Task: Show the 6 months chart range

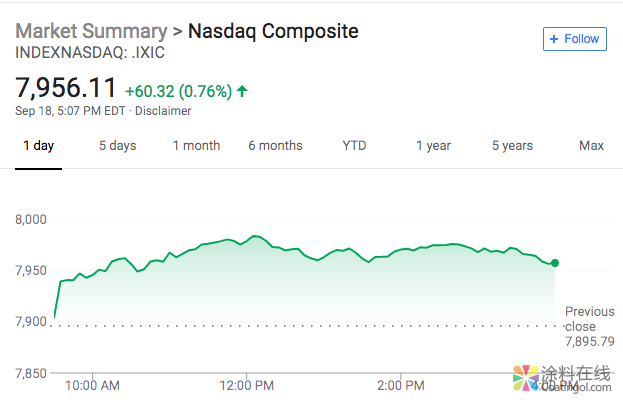Action: tap(275, 146)
